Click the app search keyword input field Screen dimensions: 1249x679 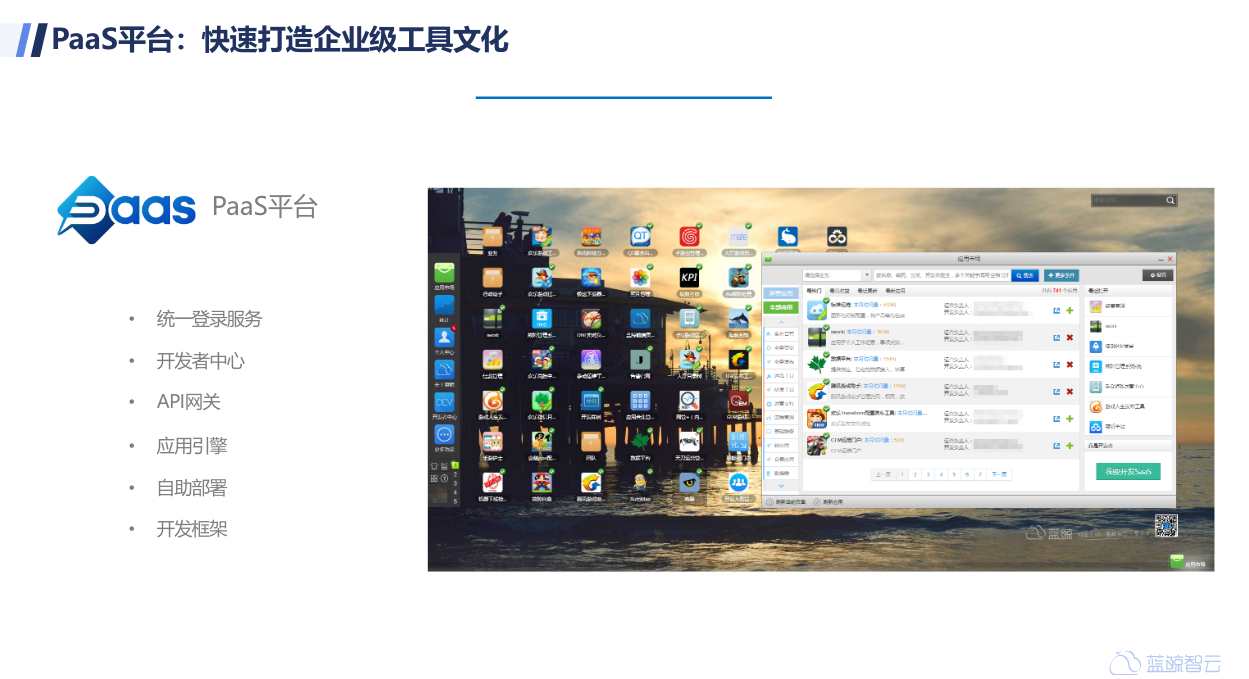940,275
